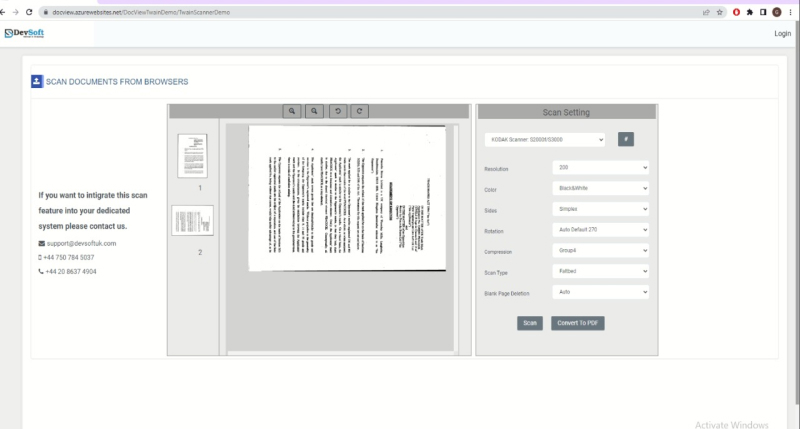Click the Login link
Image resolution: width=800 pixels, height=429 pixels.
click(x=782, y=33)
